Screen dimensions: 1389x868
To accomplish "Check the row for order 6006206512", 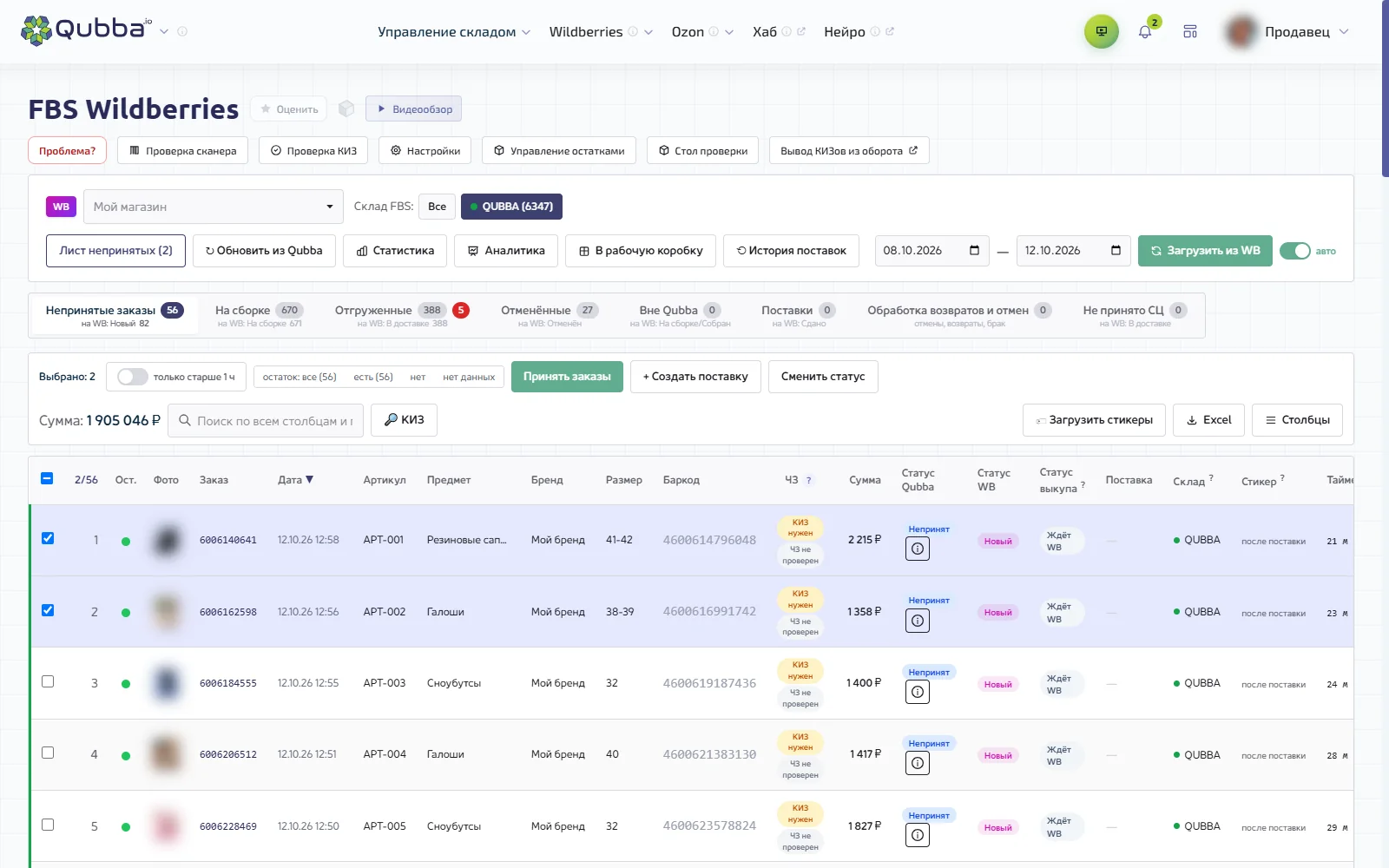I will coord(48,753).
